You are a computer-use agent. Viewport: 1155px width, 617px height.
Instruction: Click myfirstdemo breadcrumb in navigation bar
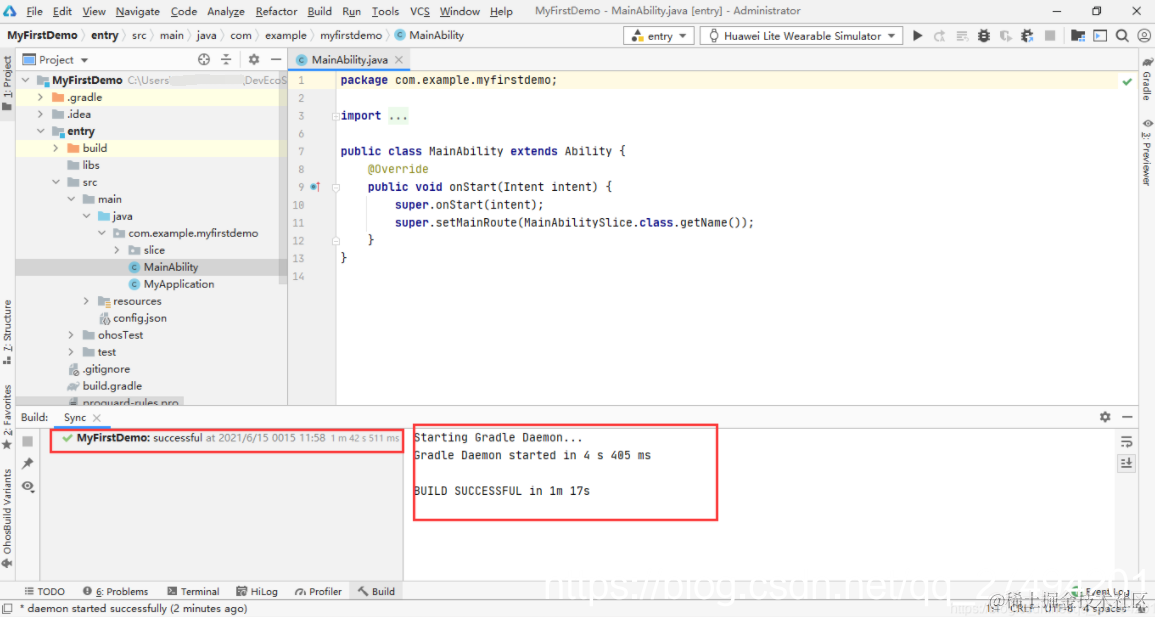[x=351, y=35]
